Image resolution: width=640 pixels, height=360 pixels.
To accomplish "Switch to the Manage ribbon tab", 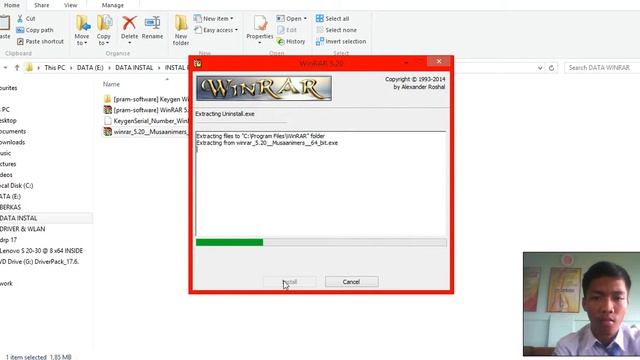I will pyautogui.click(x=113, y=5).
